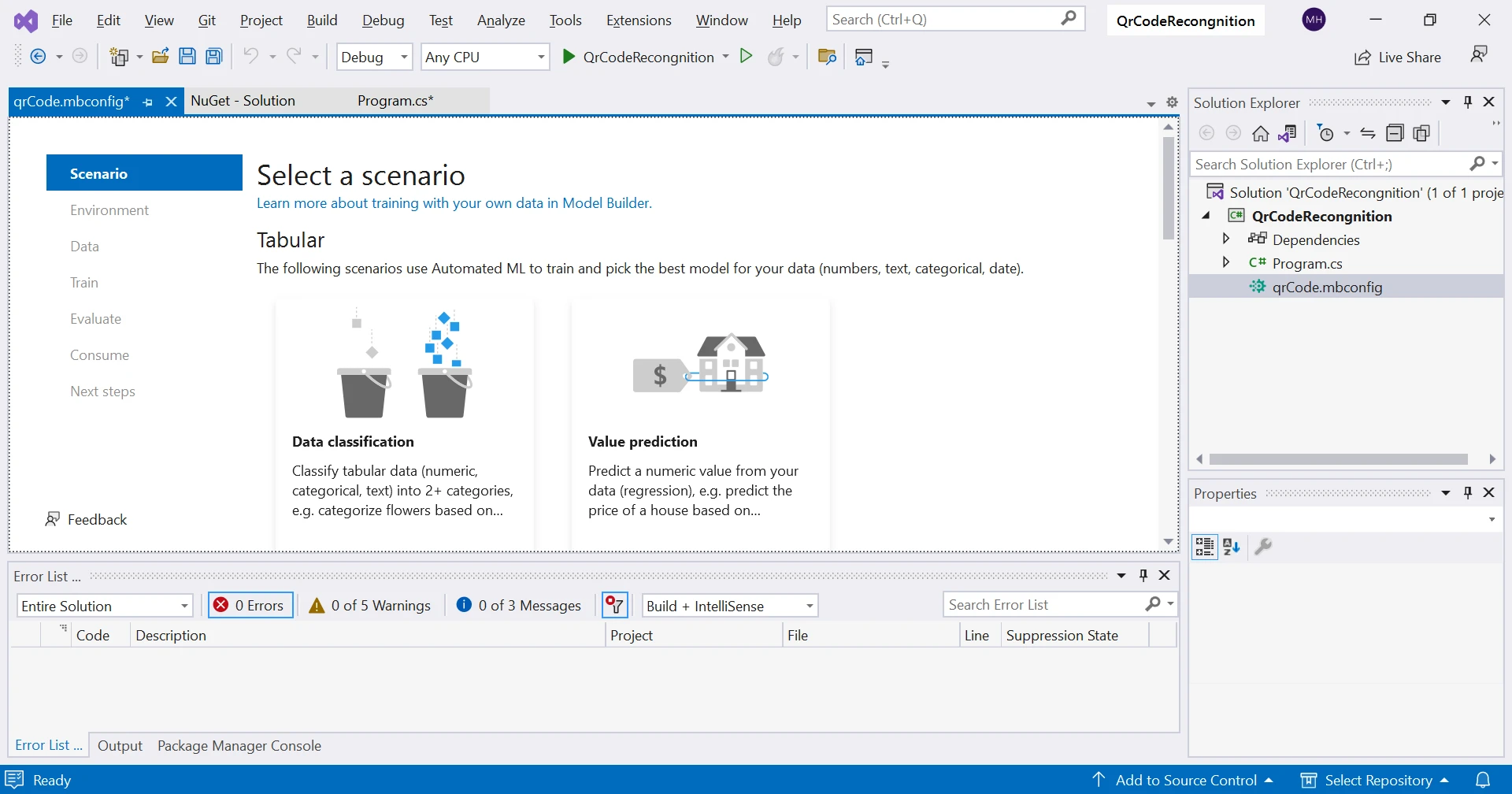Viewport: 1512px width, 794px height.
Task: Open the Model Builder training learn more link
Action: 454,203
